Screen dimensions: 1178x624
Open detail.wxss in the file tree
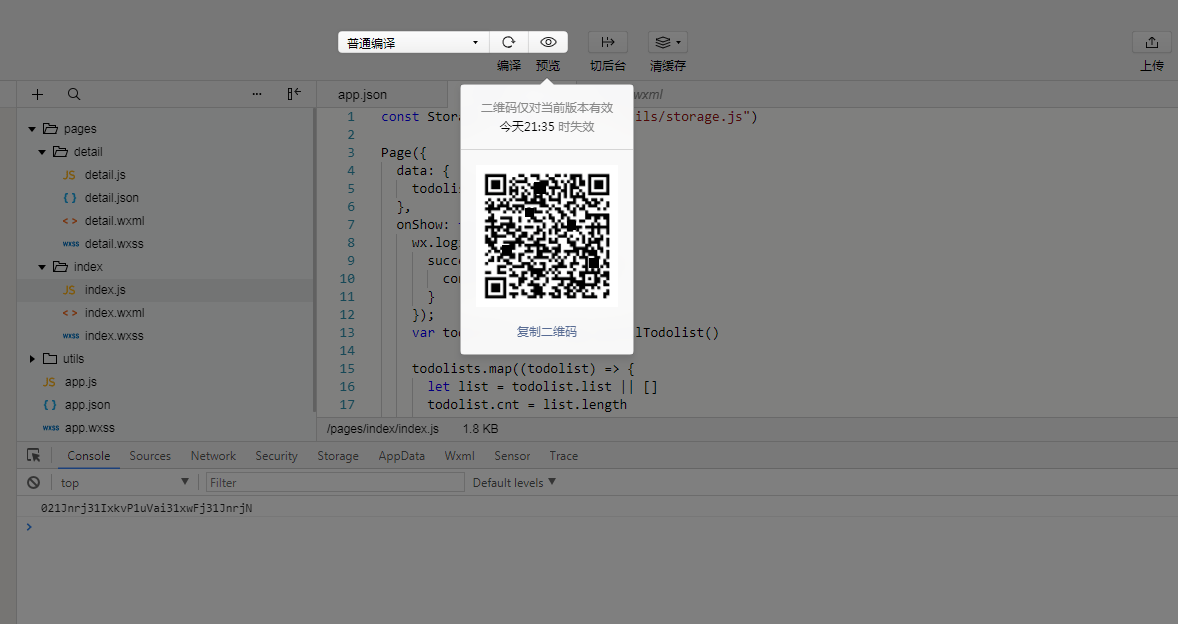114,244
